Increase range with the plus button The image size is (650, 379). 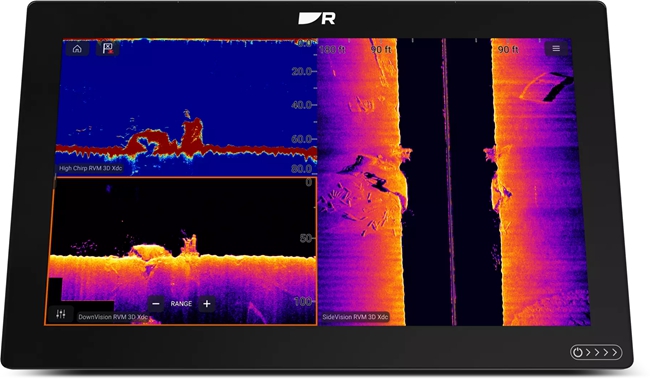tap(206, 304)
